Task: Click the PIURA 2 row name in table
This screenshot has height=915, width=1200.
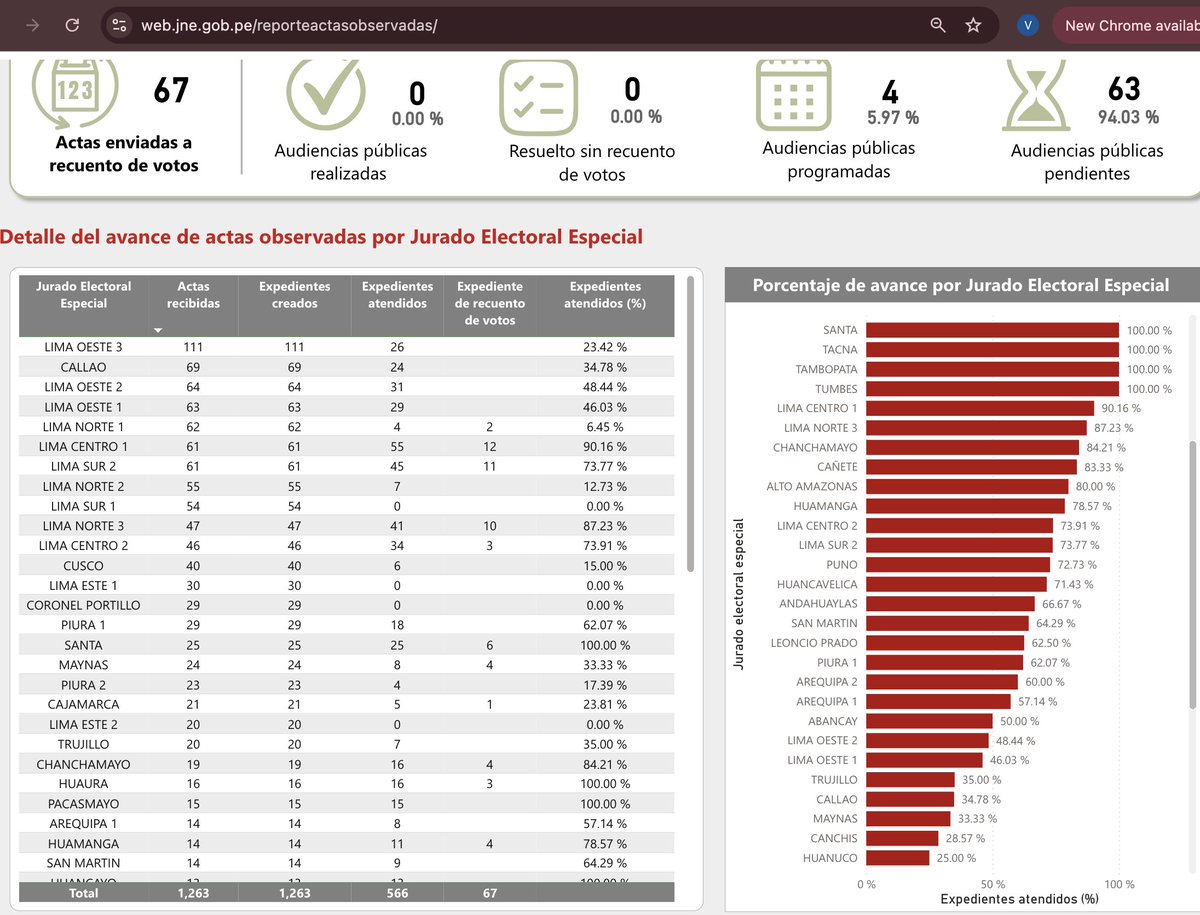Action: [84, 684]
